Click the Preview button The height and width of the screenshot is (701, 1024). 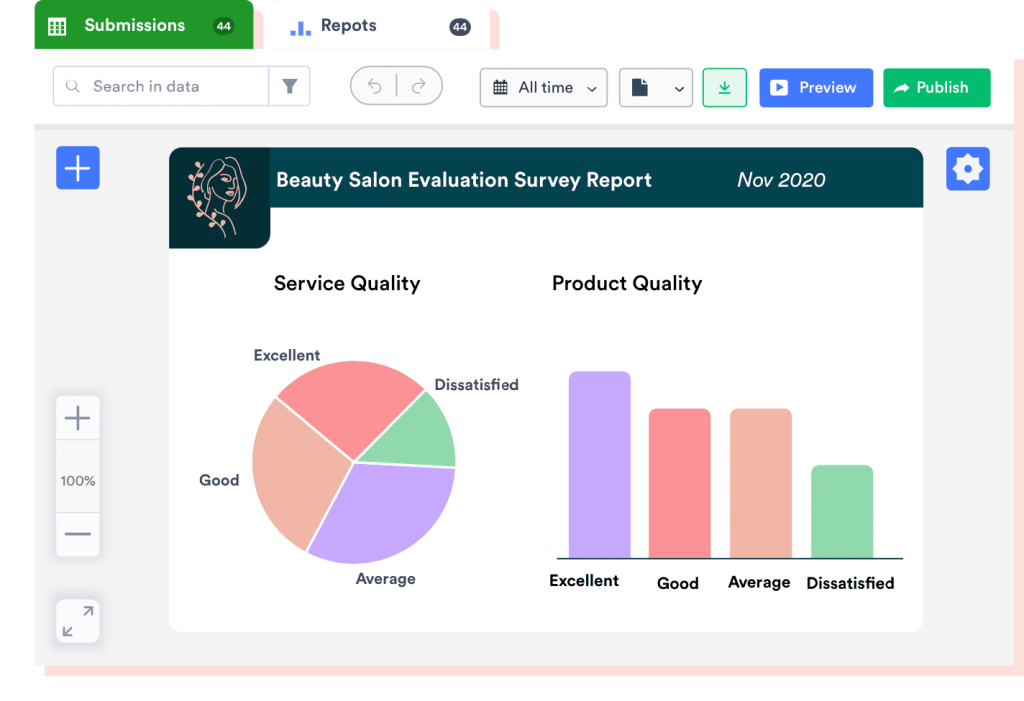[x=815, y=88]
